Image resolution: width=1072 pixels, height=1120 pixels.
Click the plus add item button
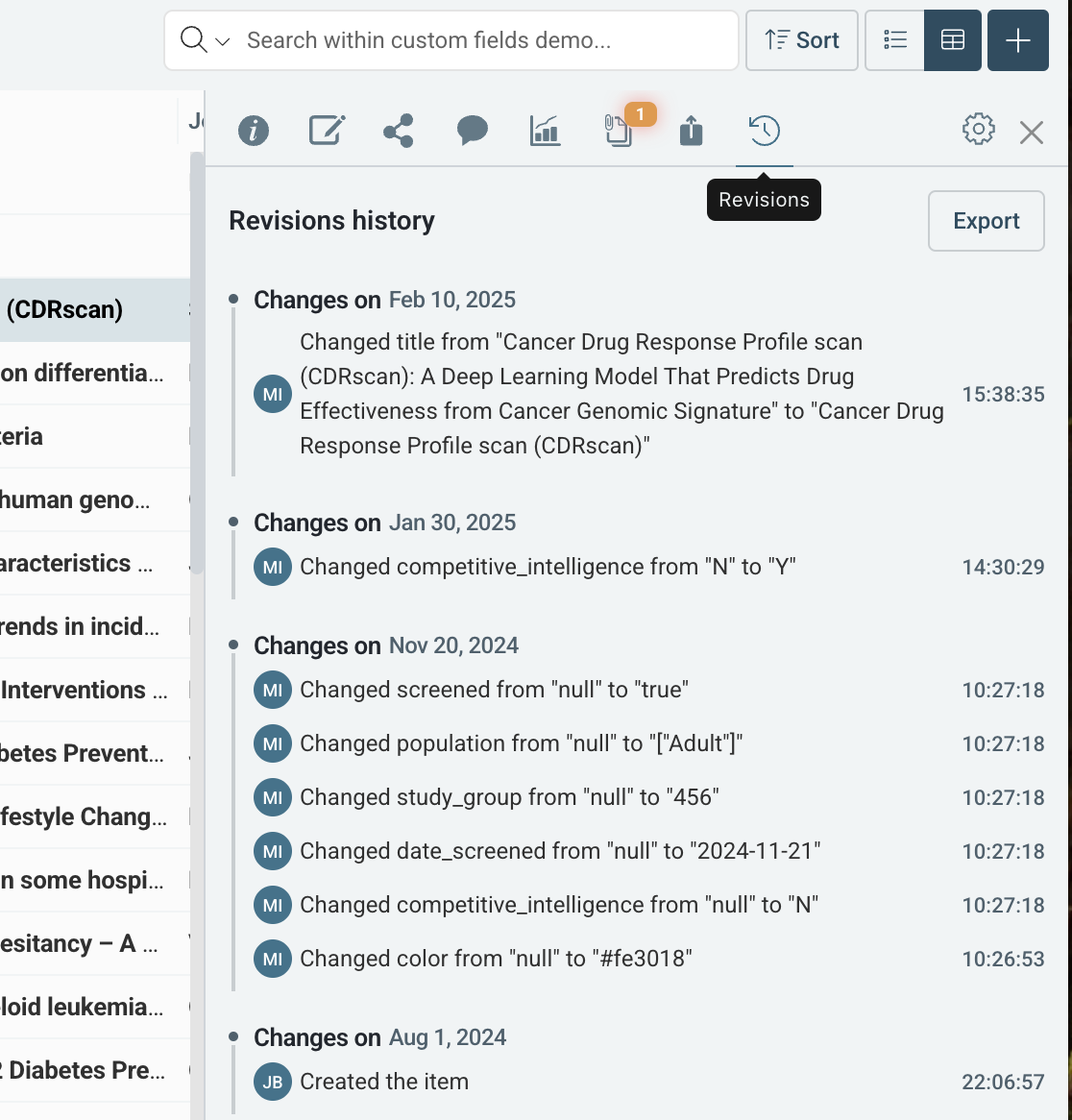pos(1017,40)
